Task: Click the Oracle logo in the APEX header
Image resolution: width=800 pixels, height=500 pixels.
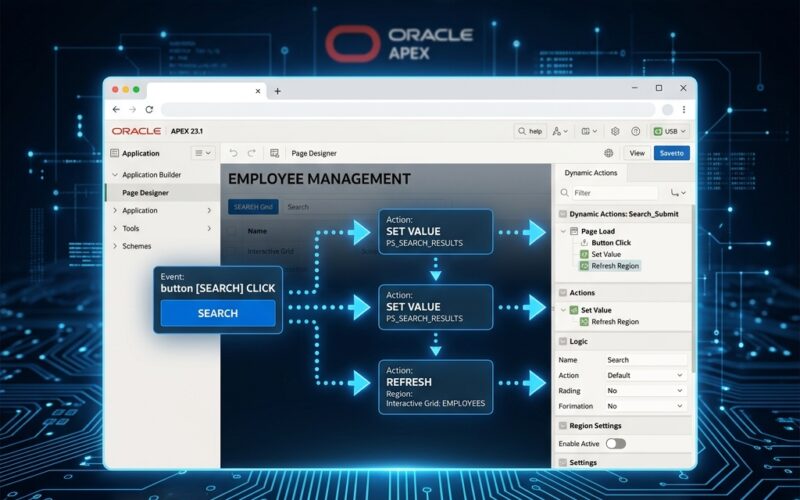Action: [136, 131]
